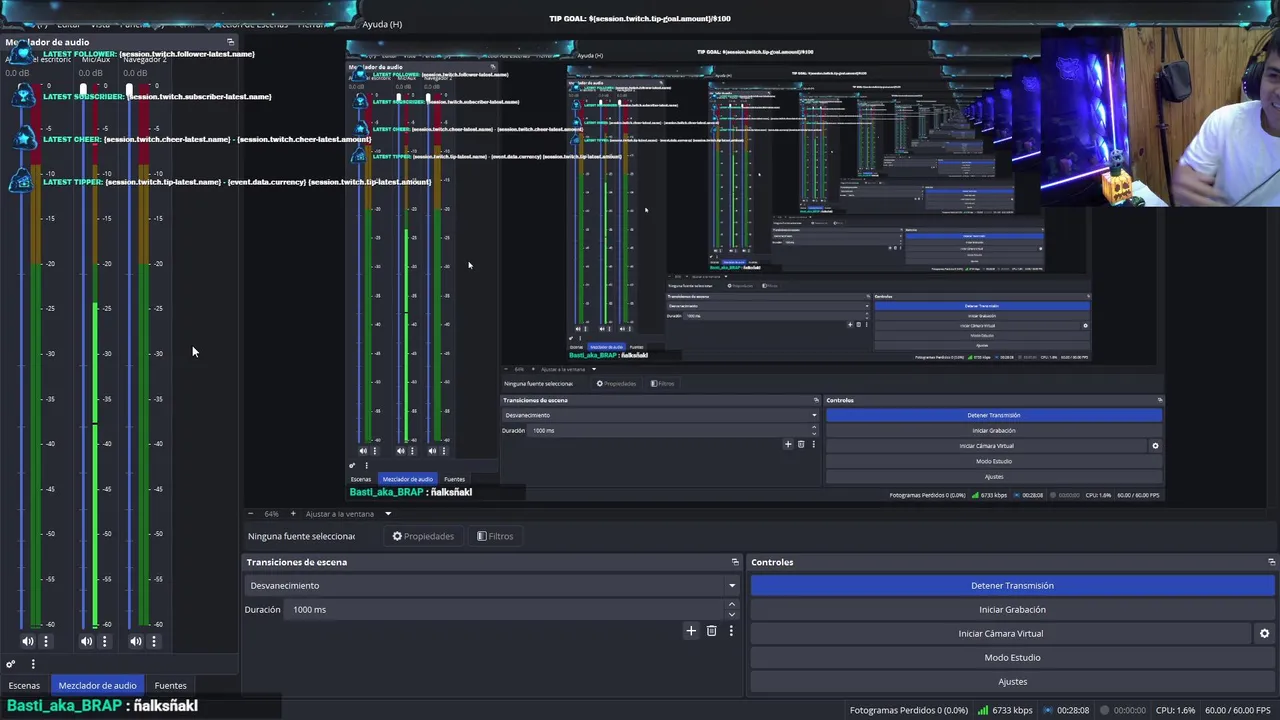Open source Filtros

494,536
